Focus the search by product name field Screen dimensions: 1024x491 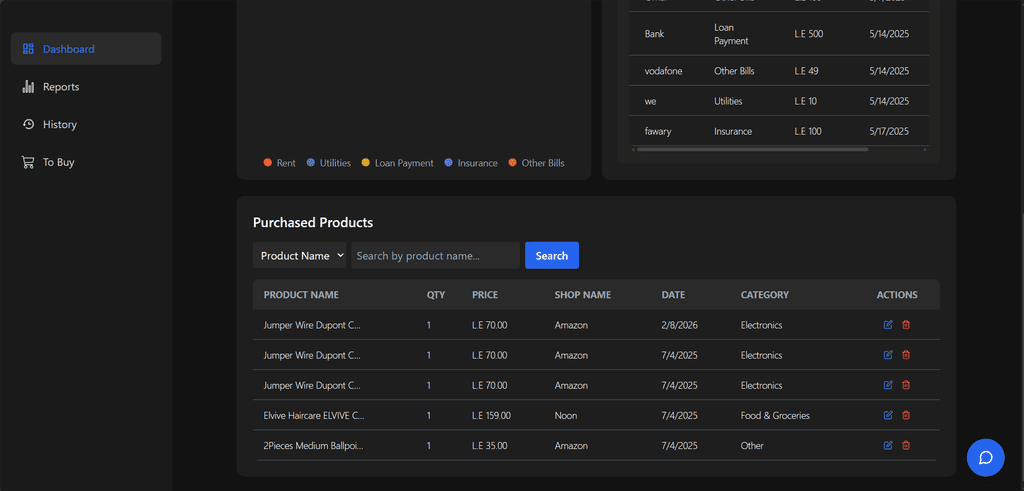[434, 256]
